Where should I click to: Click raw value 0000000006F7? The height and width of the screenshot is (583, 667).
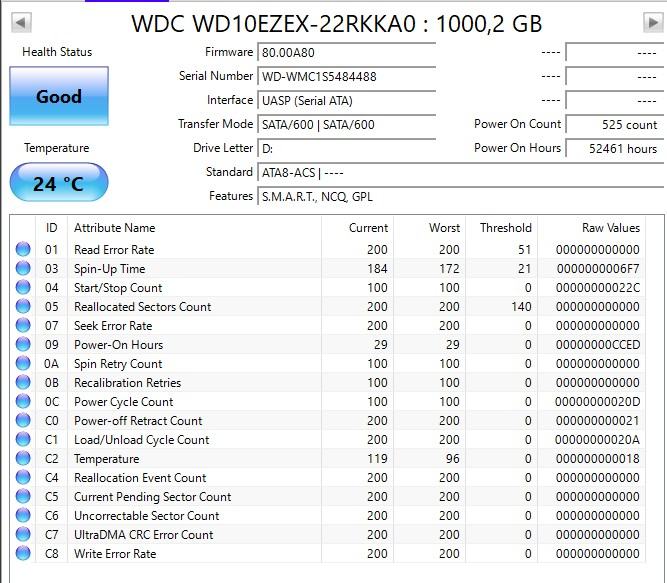point(598,269)
